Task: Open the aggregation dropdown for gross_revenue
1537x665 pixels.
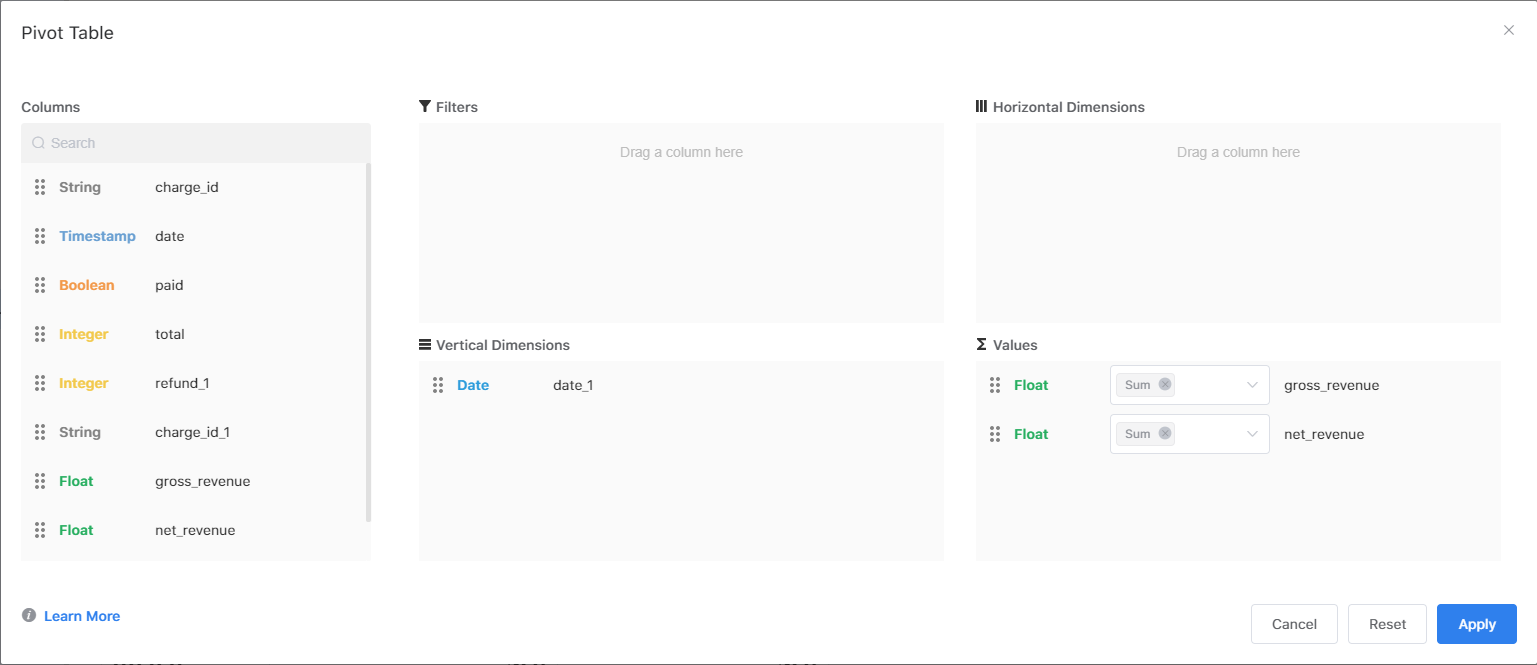Action: point(1250,384)
